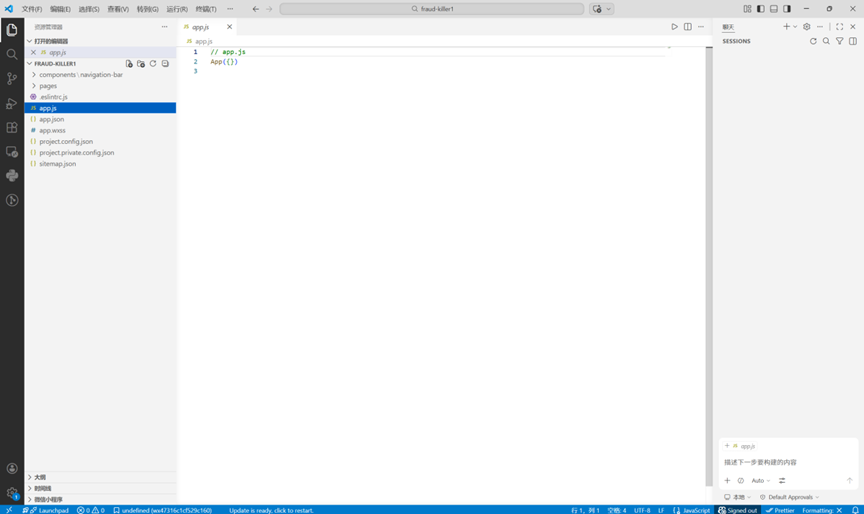
Task: Toggle the bottom panel
Action: 774,9
